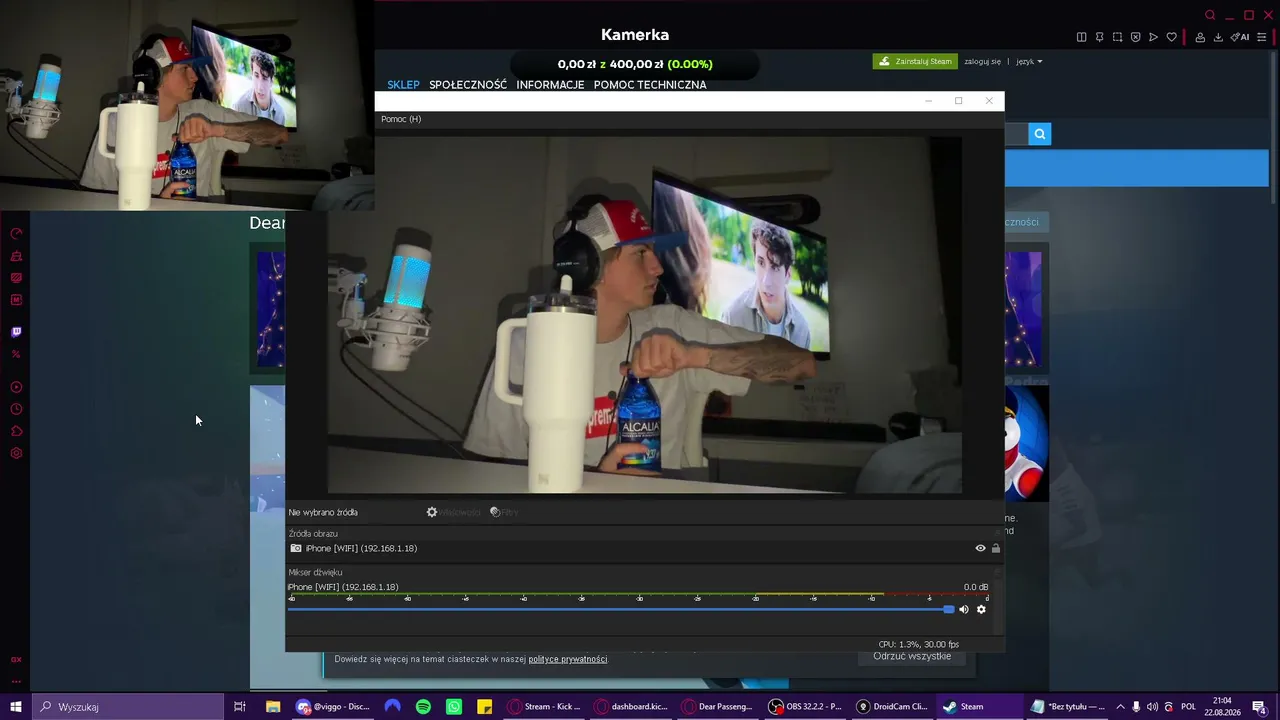The height and width of the screenshot is (720, 1280).
Task: Open the percent deals icon in sidebar
Action: pyautogui.click(x=16, y=354)
